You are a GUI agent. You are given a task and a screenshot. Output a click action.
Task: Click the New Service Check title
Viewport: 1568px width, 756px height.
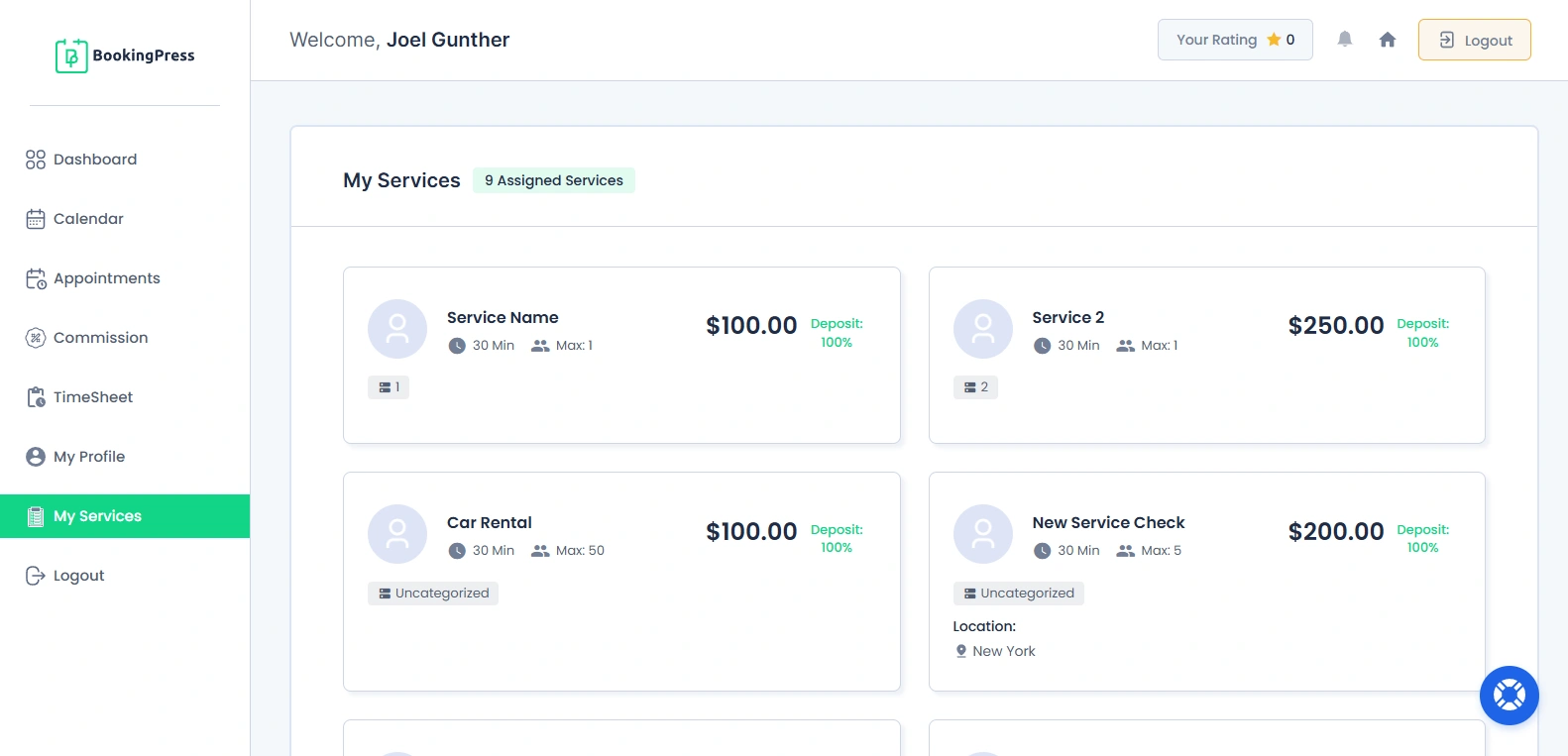pyautogui.click(x=1109, y=523)
